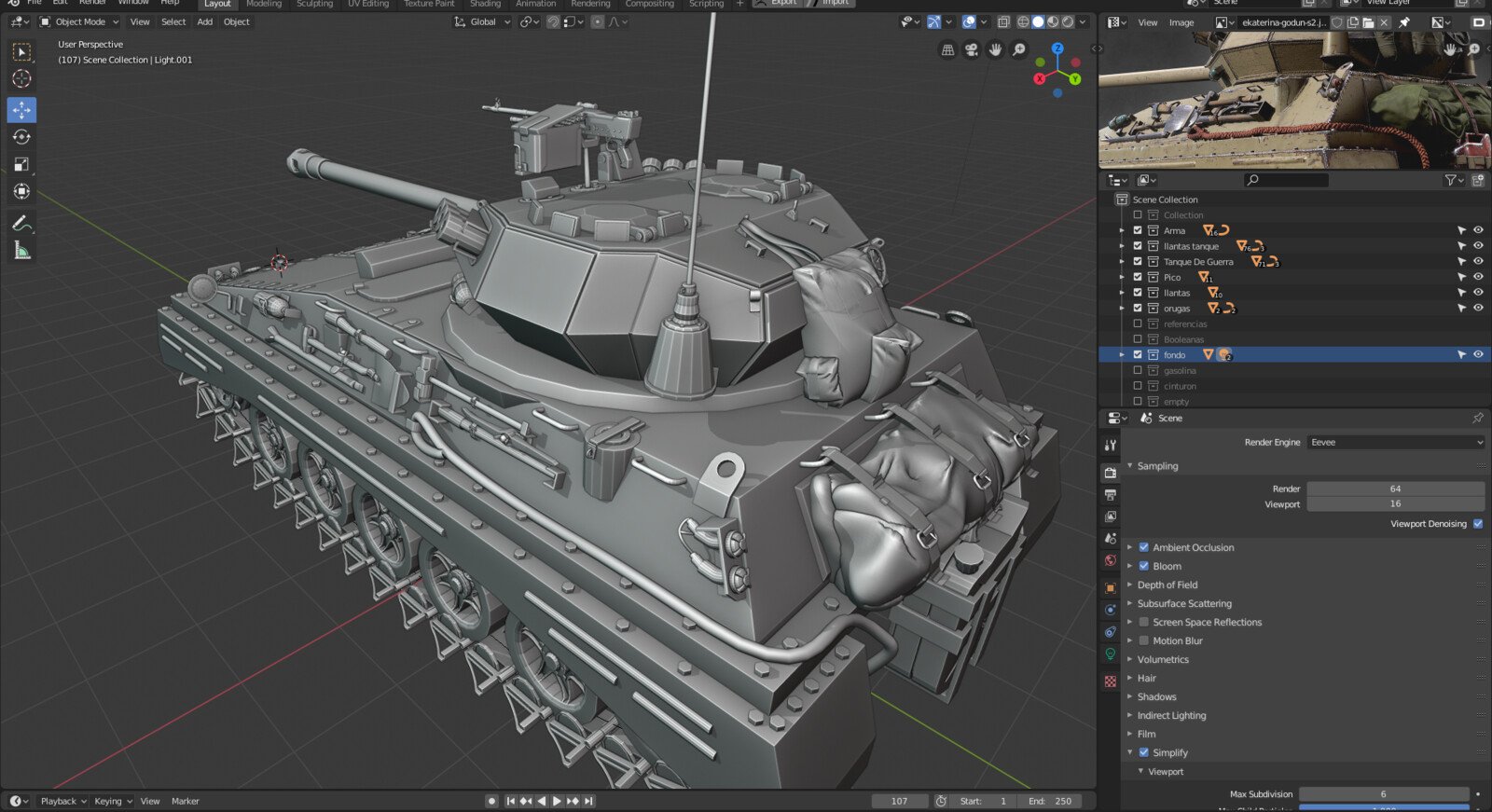Switch to the Sculpting workspace tab

[314, 4]
